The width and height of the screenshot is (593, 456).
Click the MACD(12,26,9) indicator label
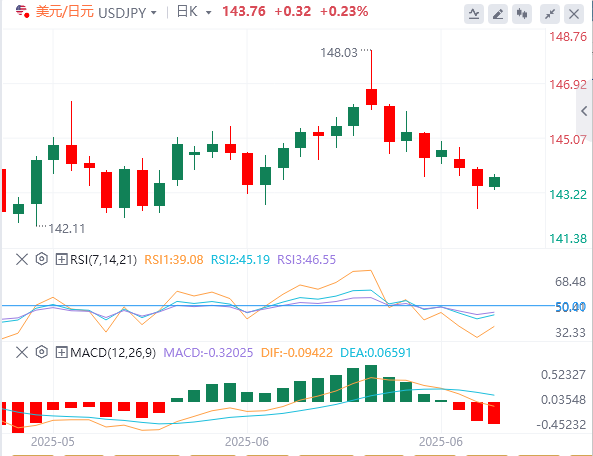point(113,353)
